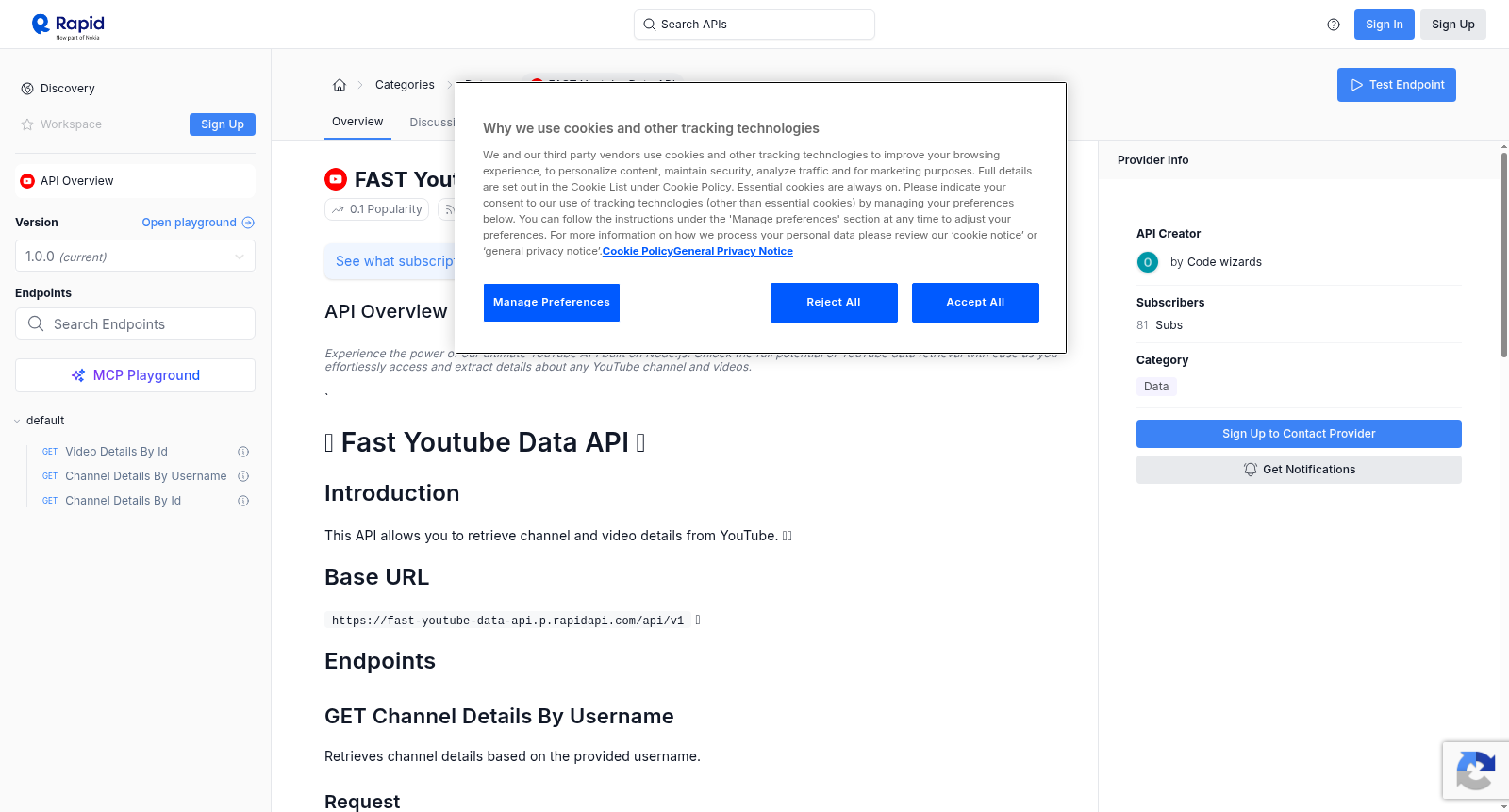Image resolution: width=1509 pixels, height=812 pixels.
Task: Click the Data category tag
Action: point(1156,387)
